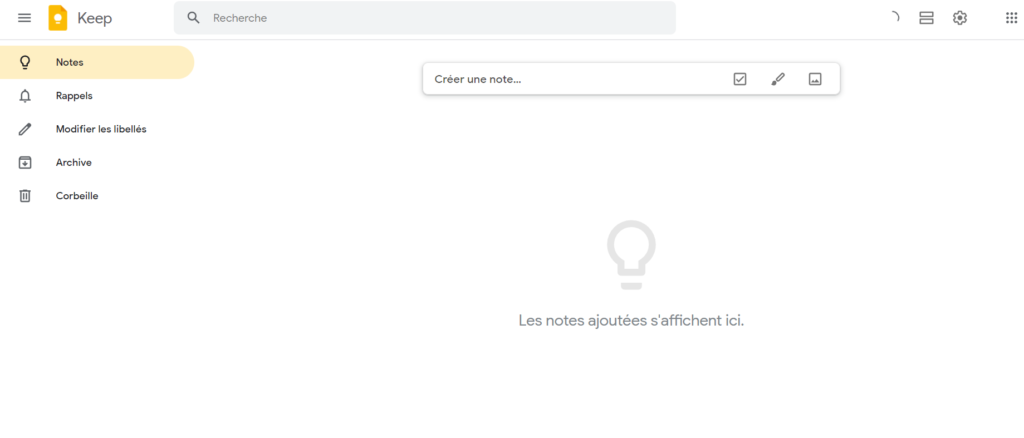Open Modifier les libellés
Viewport: 1024px width, 438px height.
(x=101, y=129)
